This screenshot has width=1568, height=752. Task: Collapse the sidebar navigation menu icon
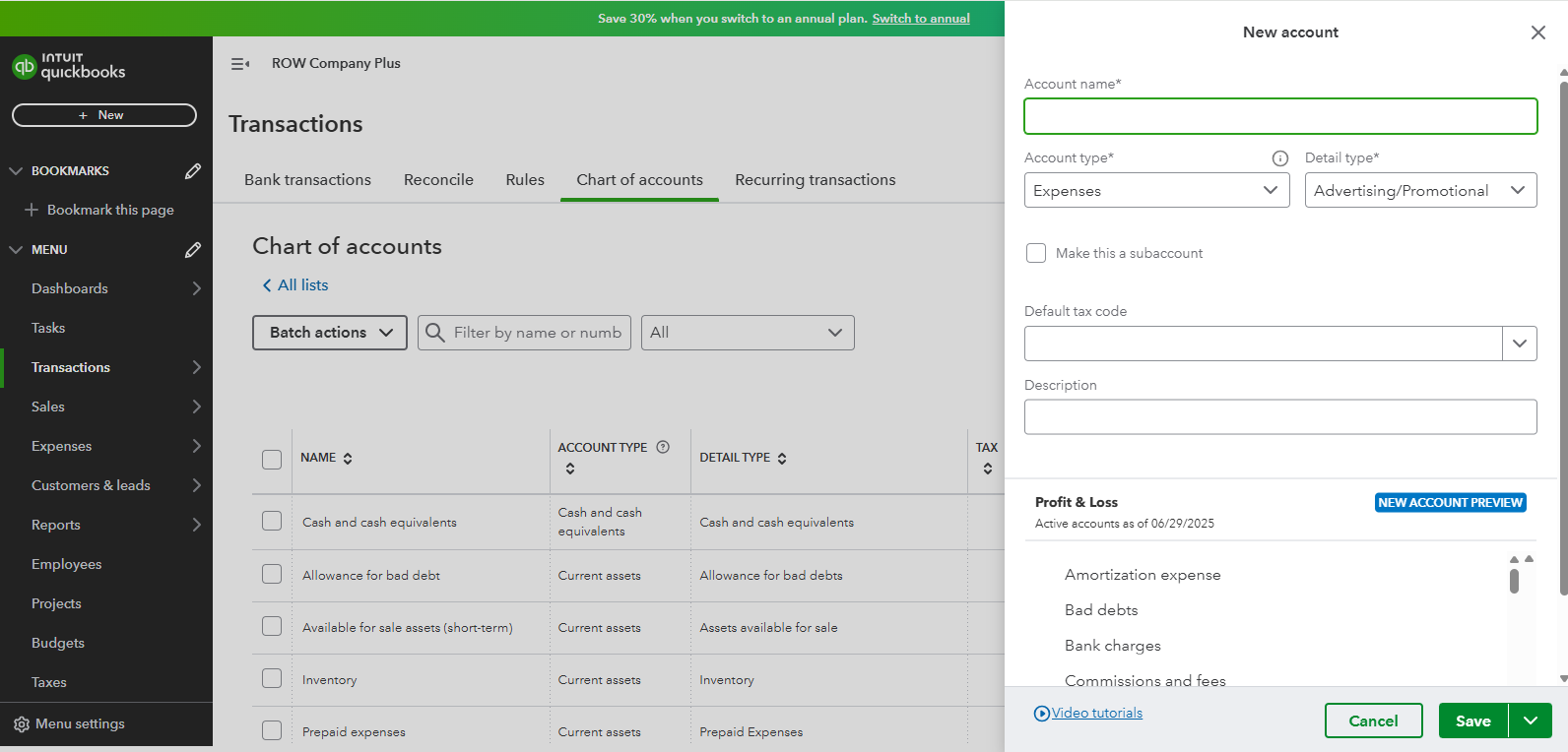pyautogui.click(x=239, y=64)
